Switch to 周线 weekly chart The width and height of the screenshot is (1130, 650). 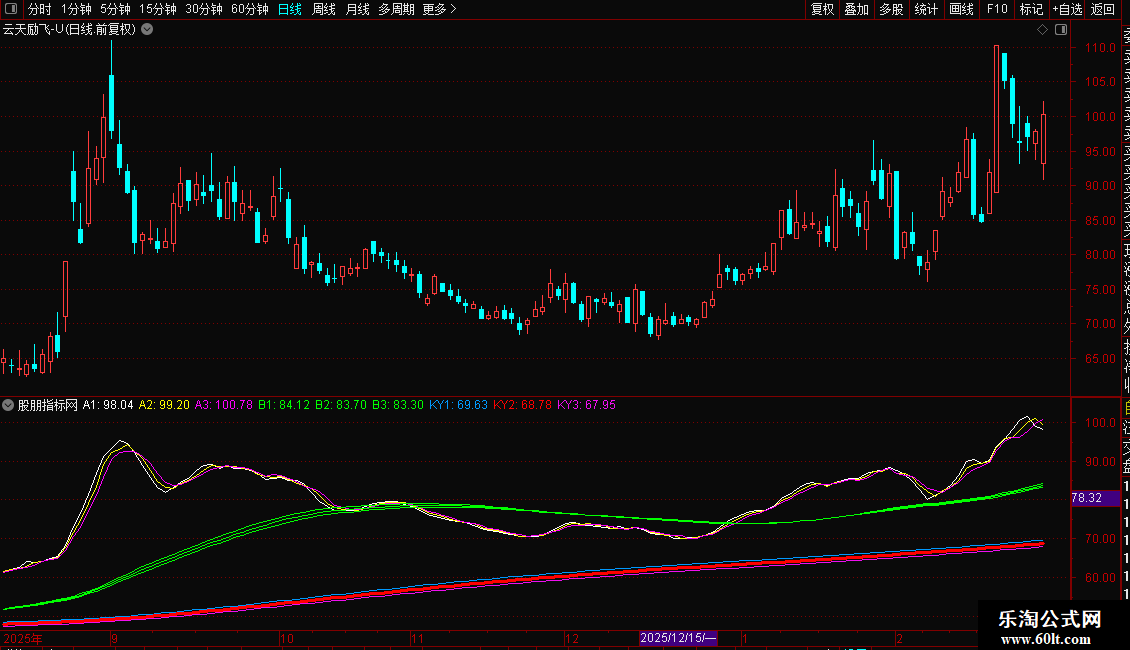click(x=324, y=9)
